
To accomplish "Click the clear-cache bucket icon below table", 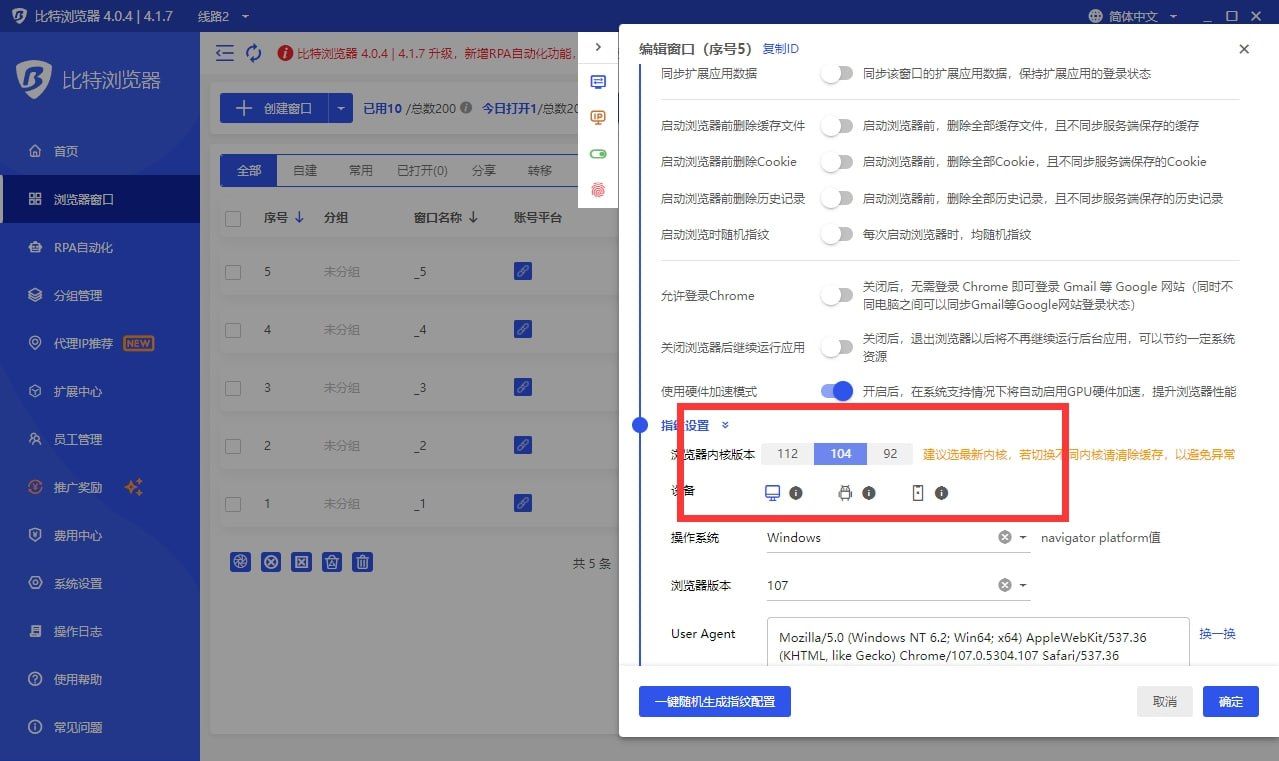I will click(x=333, y=562).
